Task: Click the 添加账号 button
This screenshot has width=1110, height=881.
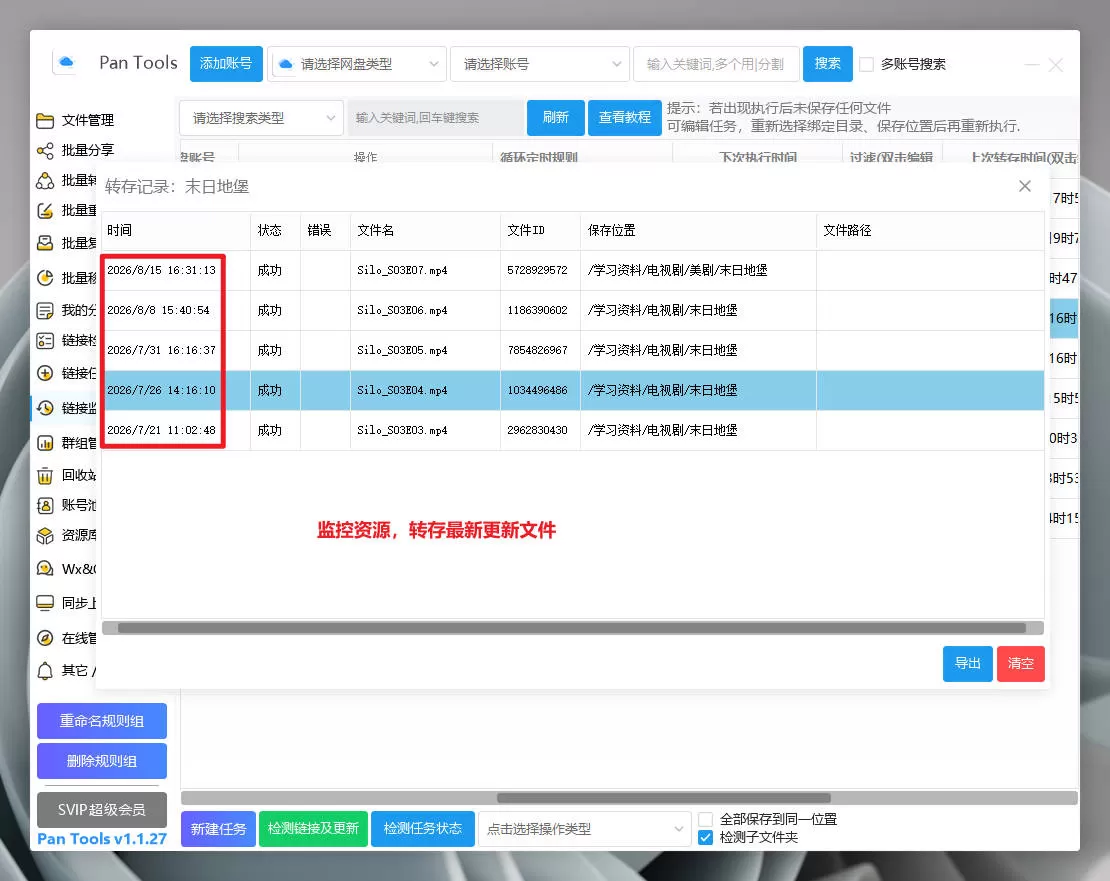Action: pos(226,64)
